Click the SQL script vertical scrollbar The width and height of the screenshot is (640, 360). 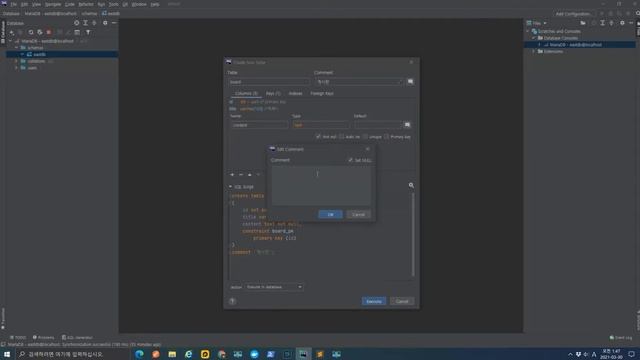(413, 235)
